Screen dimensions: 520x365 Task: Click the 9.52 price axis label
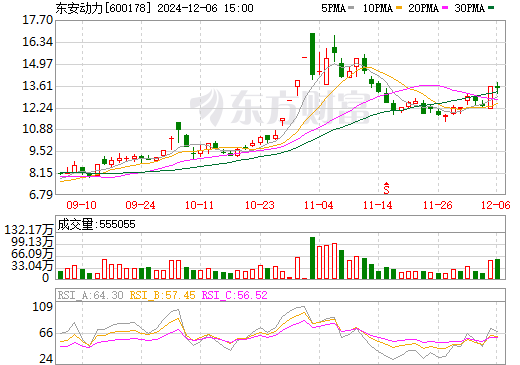[x=41, y=151]
